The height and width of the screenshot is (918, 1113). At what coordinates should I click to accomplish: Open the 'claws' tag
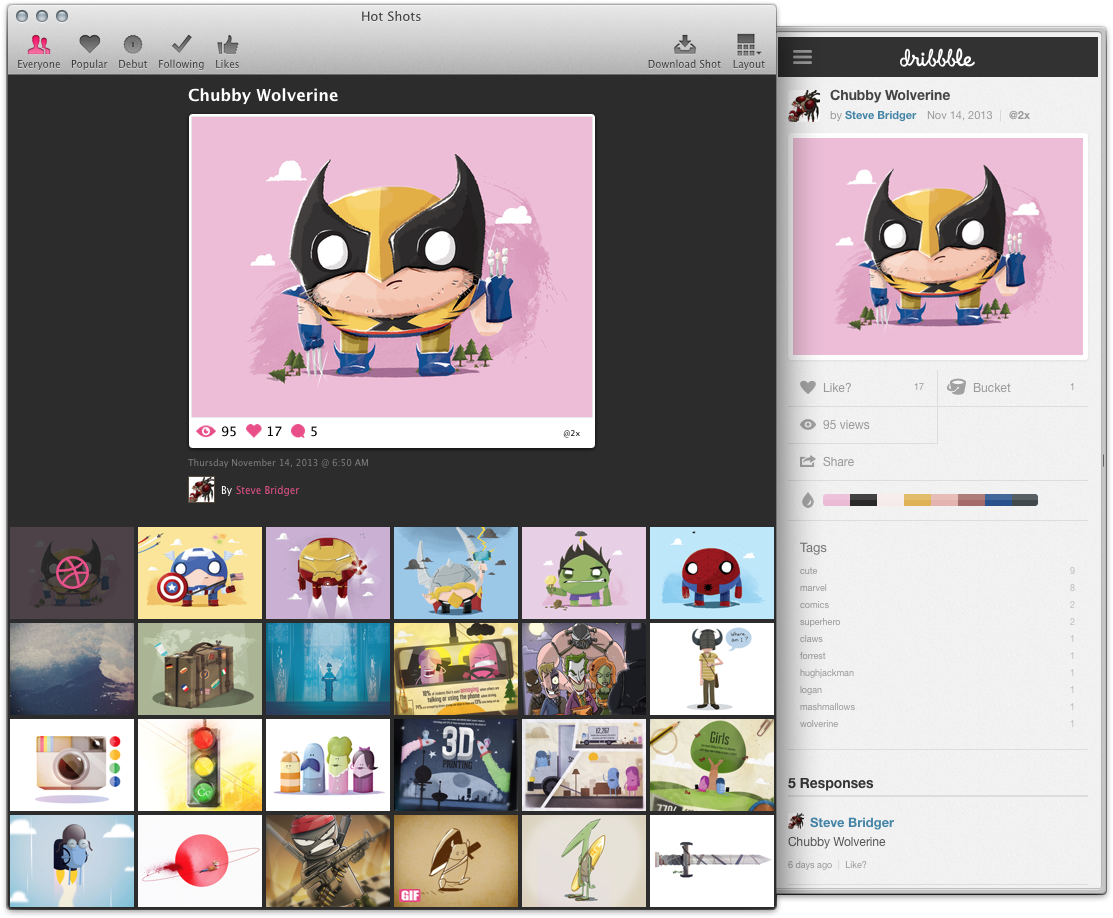(x=811, y=639)
